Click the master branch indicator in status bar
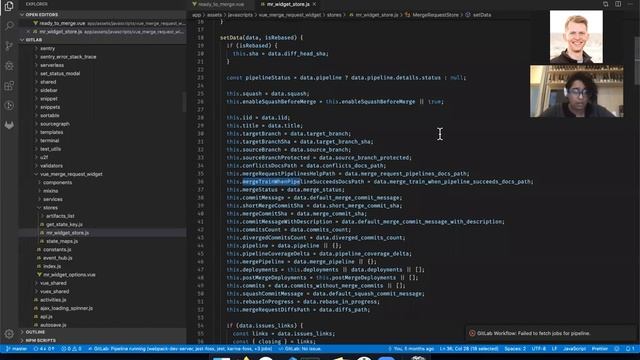 click(17, 349)
